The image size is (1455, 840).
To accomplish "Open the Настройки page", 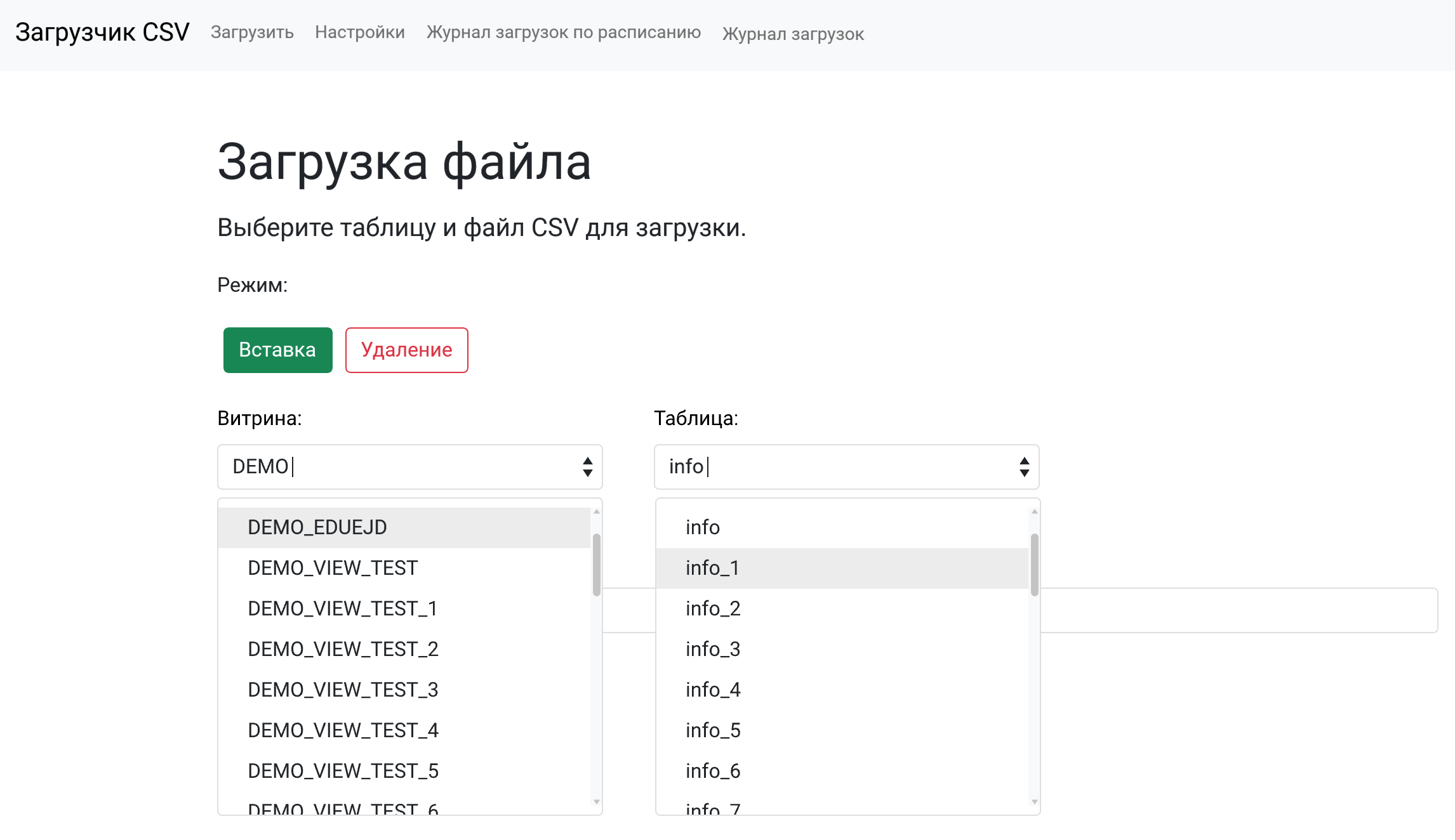I will click(360, 32).
